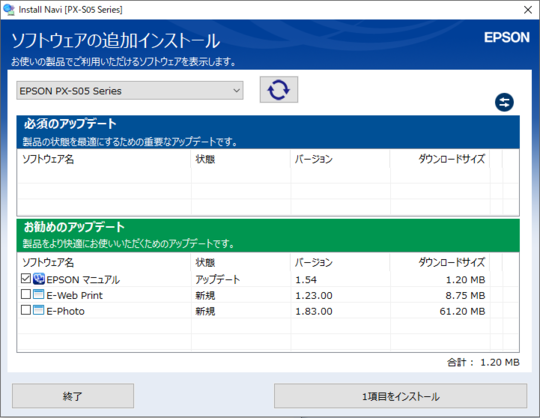Image resolution: width=540 pixels, height=418 pixels.
Task: Uncheck the EPSON マニュアル checkbox
Action: (26, 278)
